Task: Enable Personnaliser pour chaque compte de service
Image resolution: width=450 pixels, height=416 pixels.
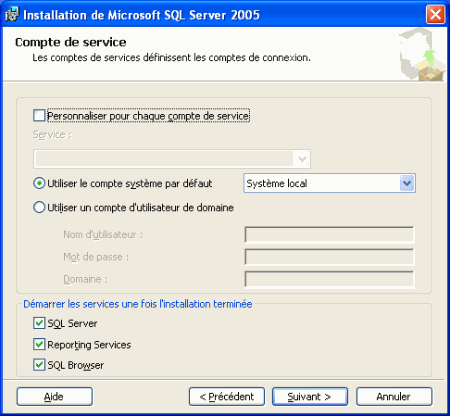Action: 39,116
